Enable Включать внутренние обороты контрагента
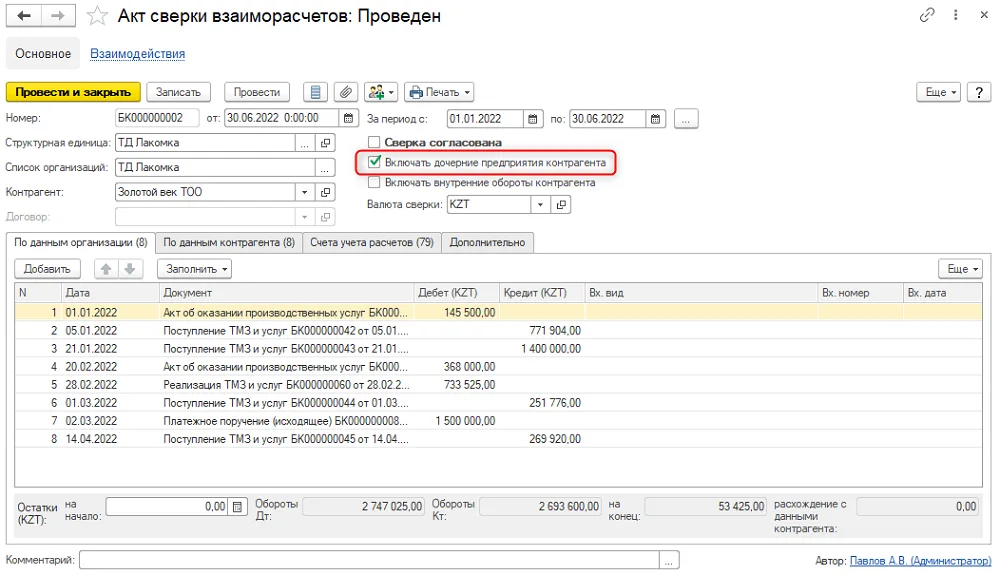 click(x=374, y=182)
